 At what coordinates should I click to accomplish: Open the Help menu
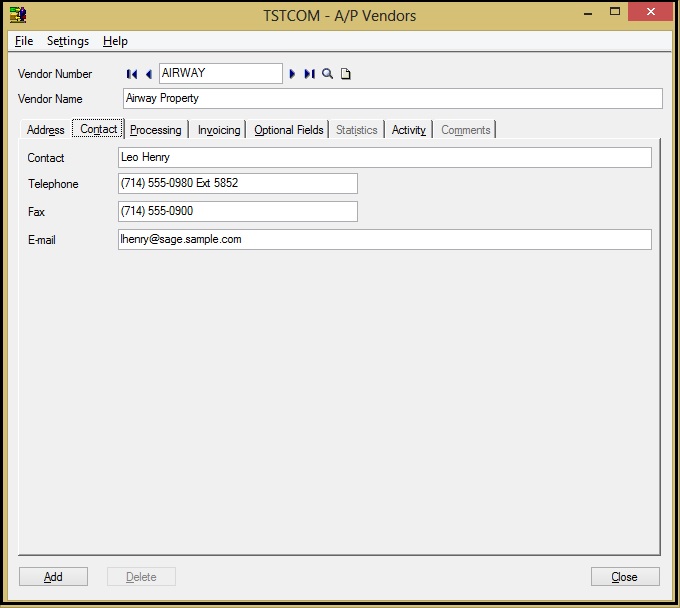click(x=115, y=41)
